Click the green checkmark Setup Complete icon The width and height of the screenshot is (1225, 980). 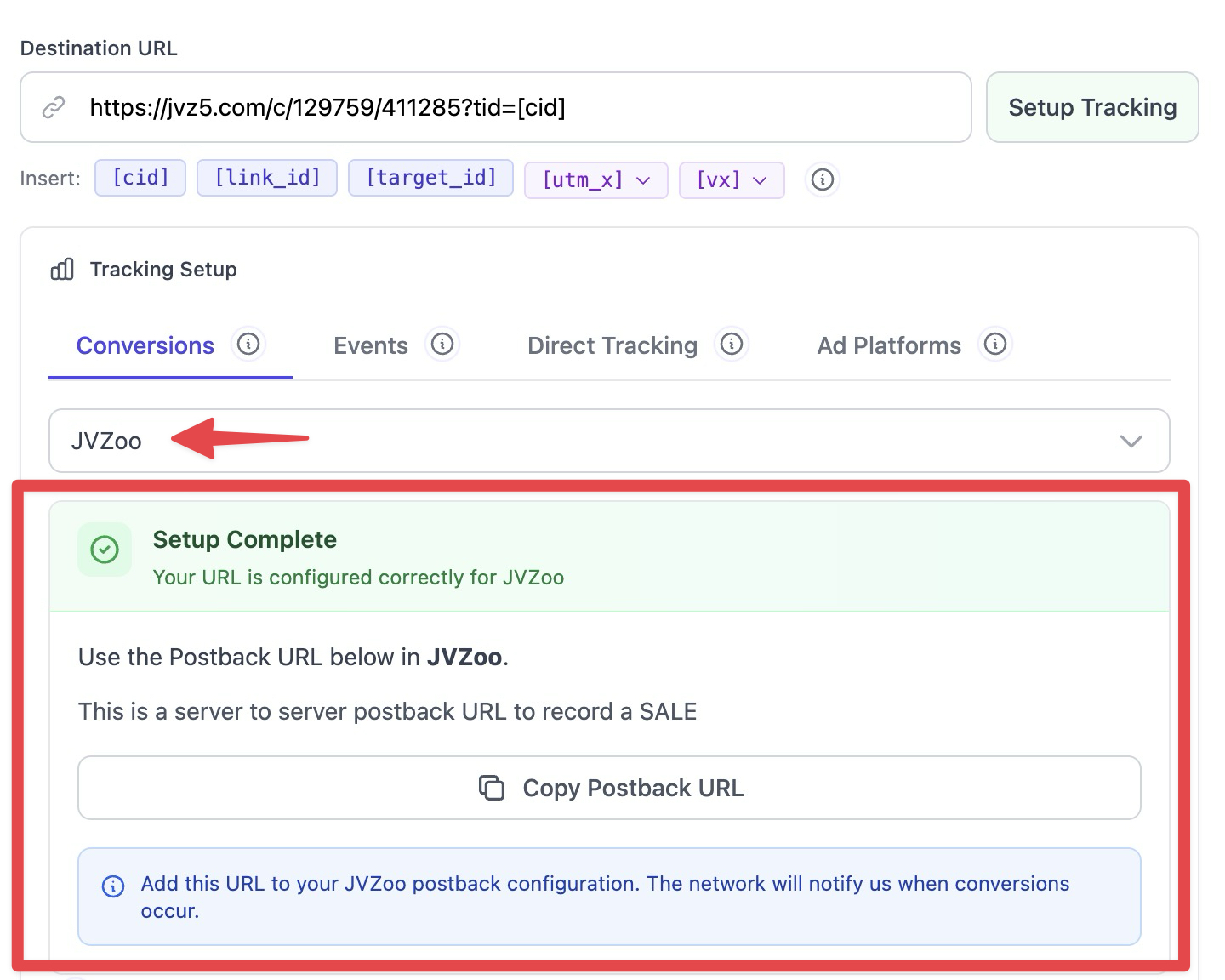[x=105, y=550]
